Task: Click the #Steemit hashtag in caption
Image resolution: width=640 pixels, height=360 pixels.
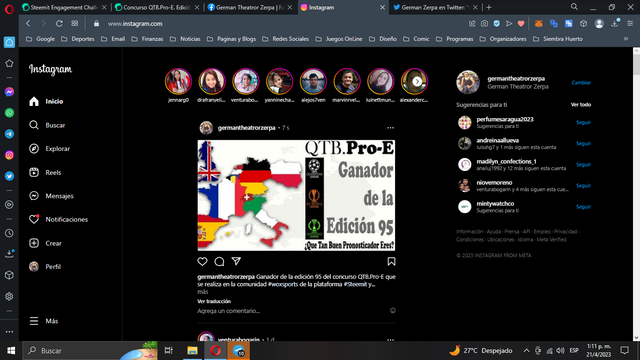Action: 355,284
